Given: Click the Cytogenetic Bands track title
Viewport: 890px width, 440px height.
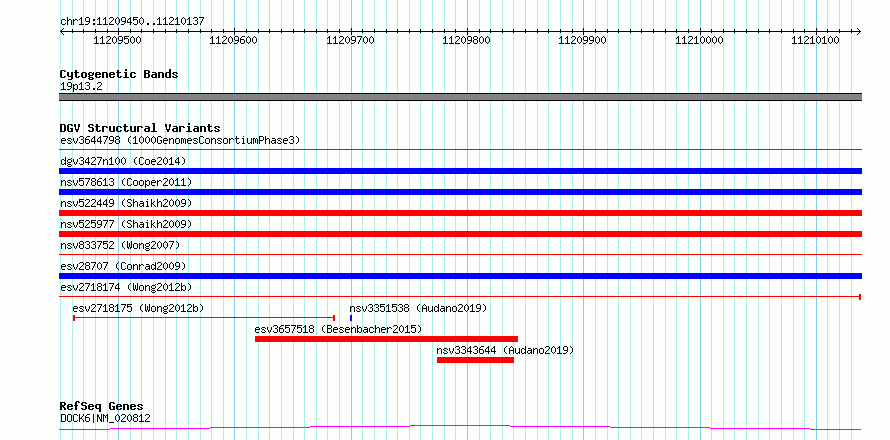Looking at the screenshot, I should [x=119, y=74].
